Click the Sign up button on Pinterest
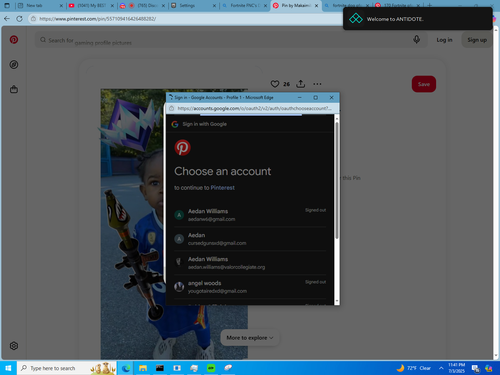Screen dimensions: 500x375 coord(477,40)
